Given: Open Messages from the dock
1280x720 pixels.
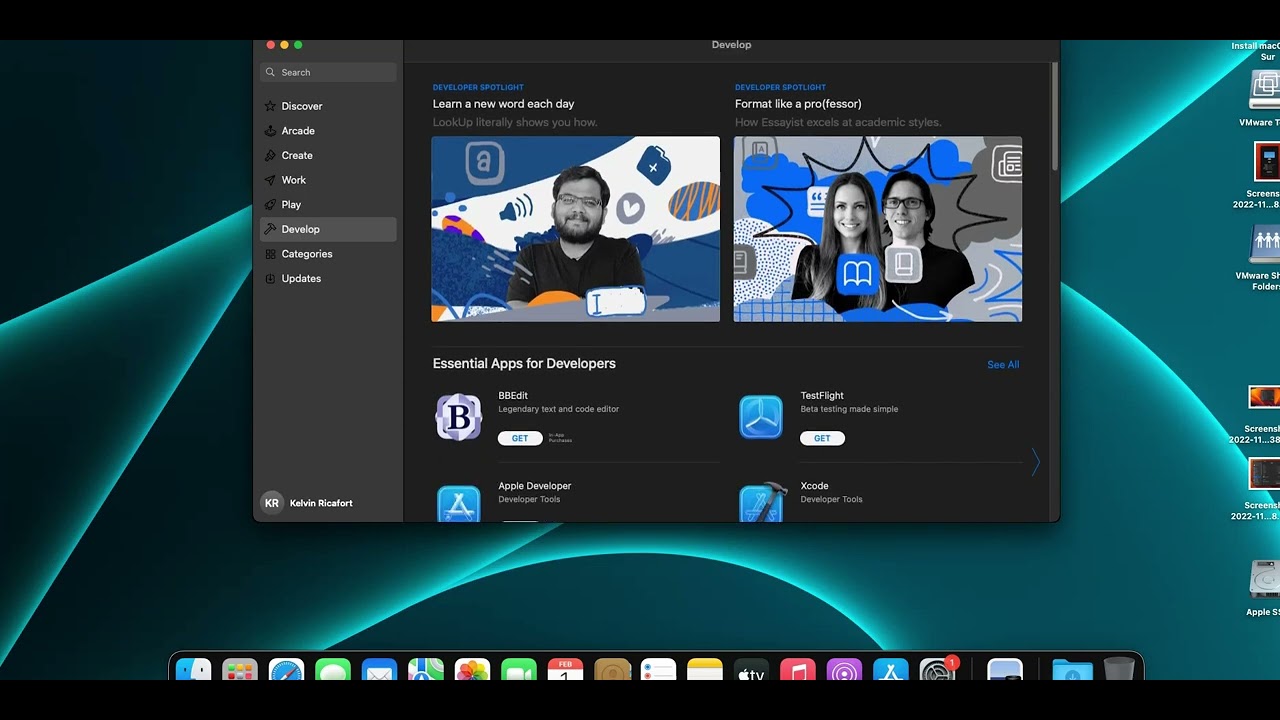Looking at the screenshot, I should (x=333, y=670).
